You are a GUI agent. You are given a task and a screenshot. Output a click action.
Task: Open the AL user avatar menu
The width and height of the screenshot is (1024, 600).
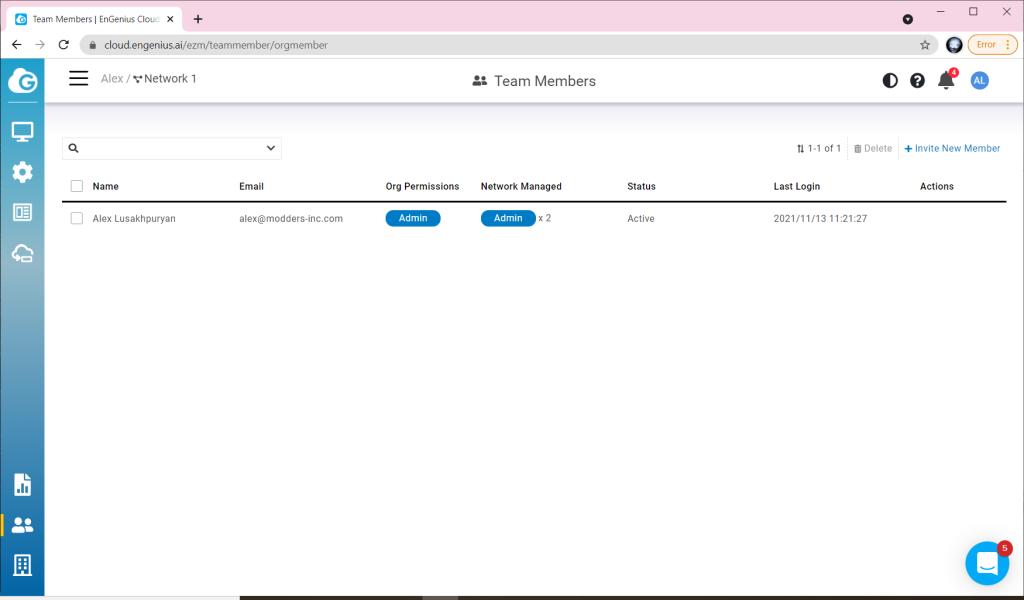979,81
